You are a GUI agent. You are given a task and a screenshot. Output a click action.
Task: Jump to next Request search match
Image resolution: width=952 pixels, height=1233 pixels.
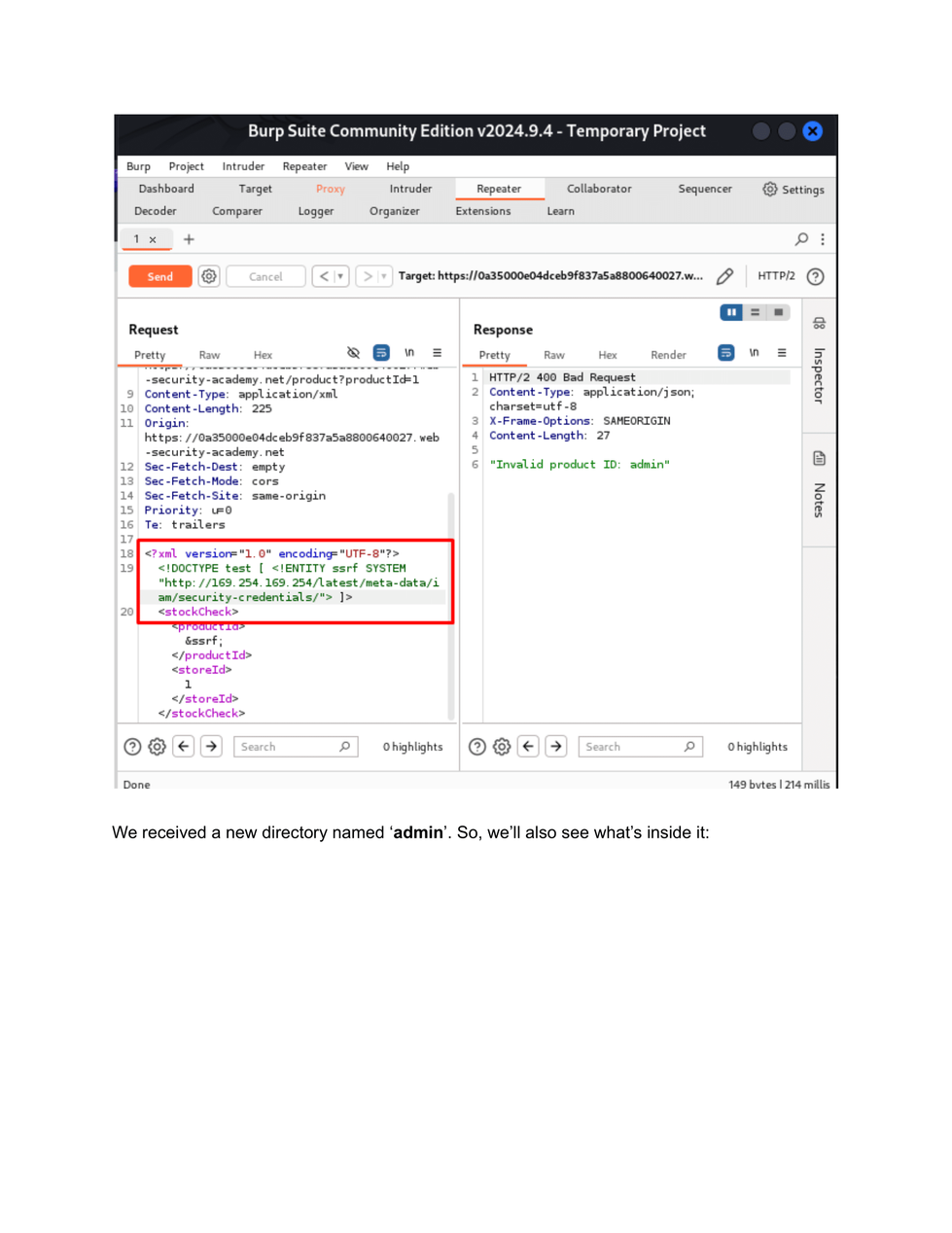211,747
